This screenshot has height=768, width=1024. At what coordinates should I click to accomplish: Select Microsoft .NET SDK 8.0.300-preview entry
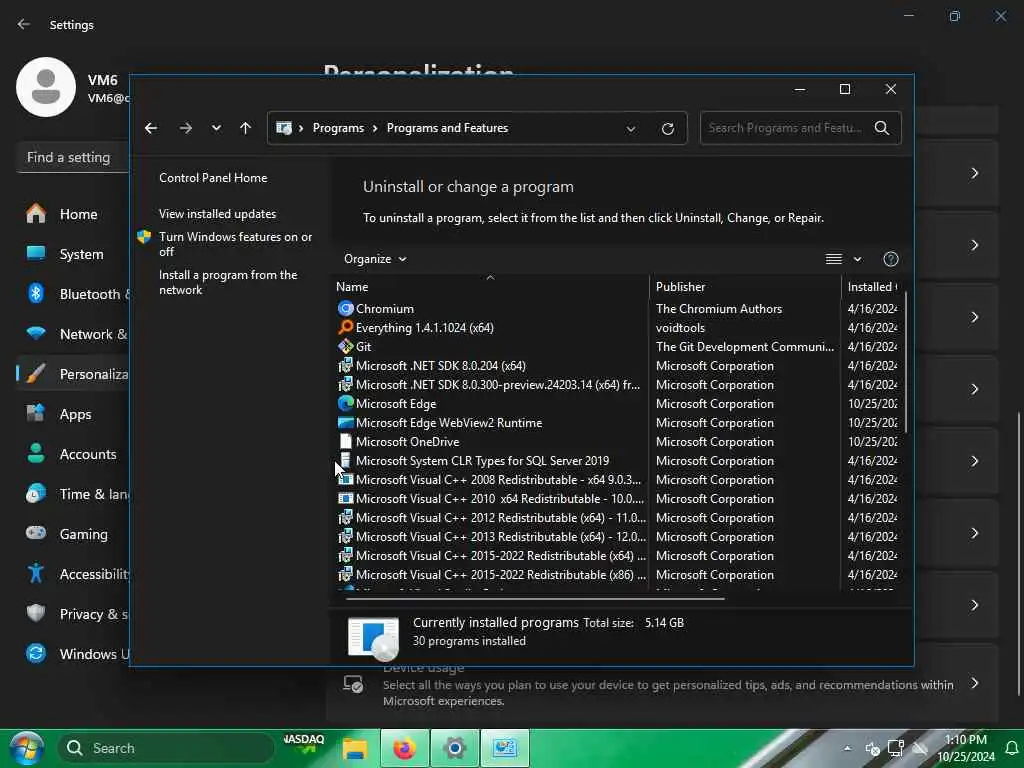coord(498,385)
